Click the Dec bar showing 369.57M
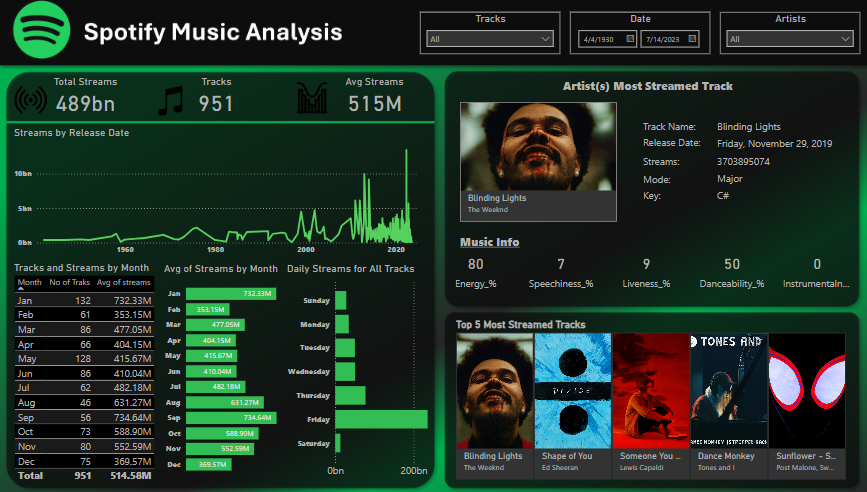 (209, 464)
